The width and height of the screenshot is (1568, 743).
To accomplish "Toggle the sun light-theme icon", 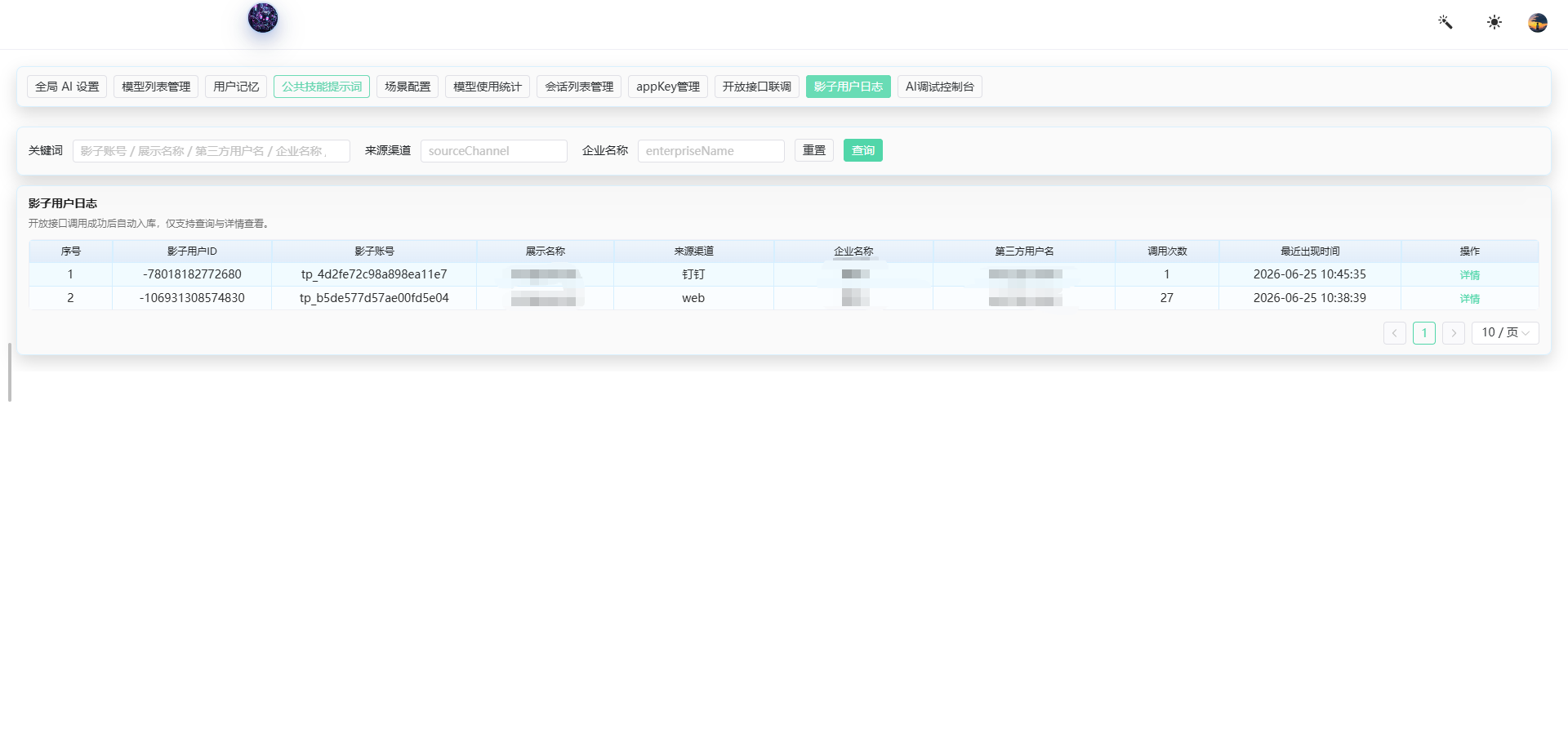I will pyautogui.click(x=1494, y=22).
